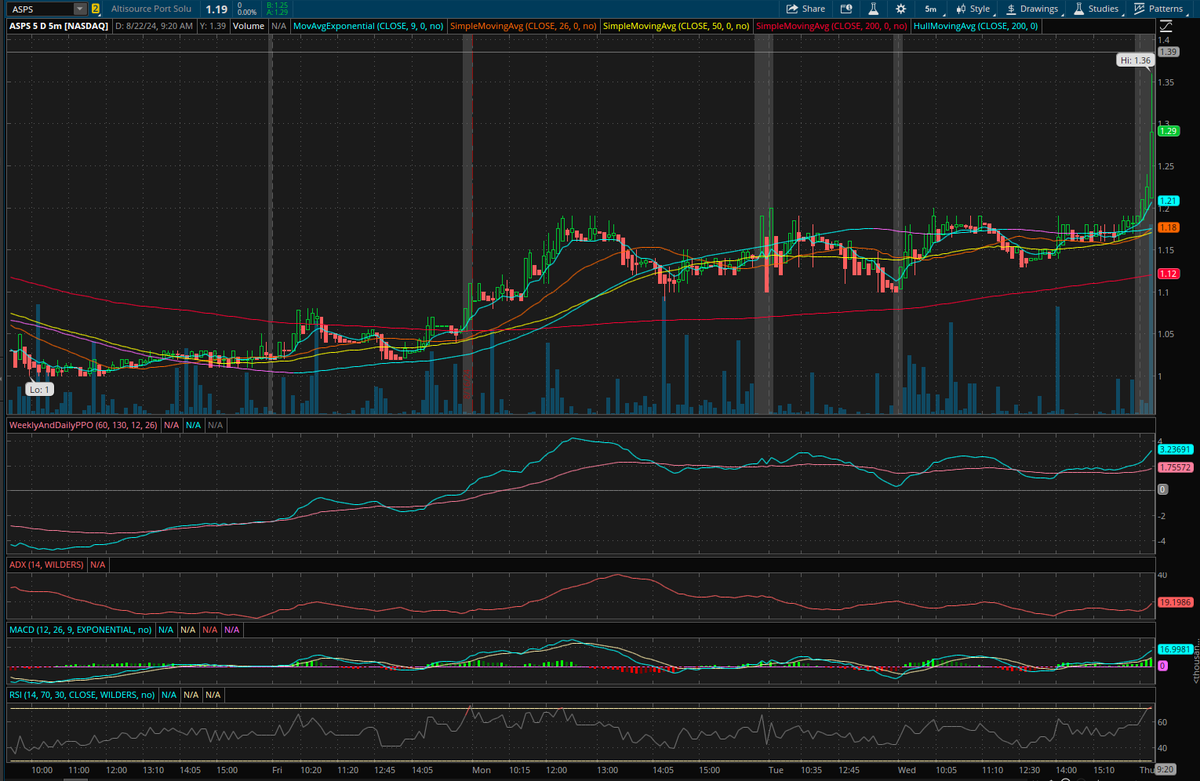Image resolution: width=1200 pixels, height=781 pixels.
Task: Click the Lo: 1 price bubble
Action: pyautogui.click(x=40, y=389)
